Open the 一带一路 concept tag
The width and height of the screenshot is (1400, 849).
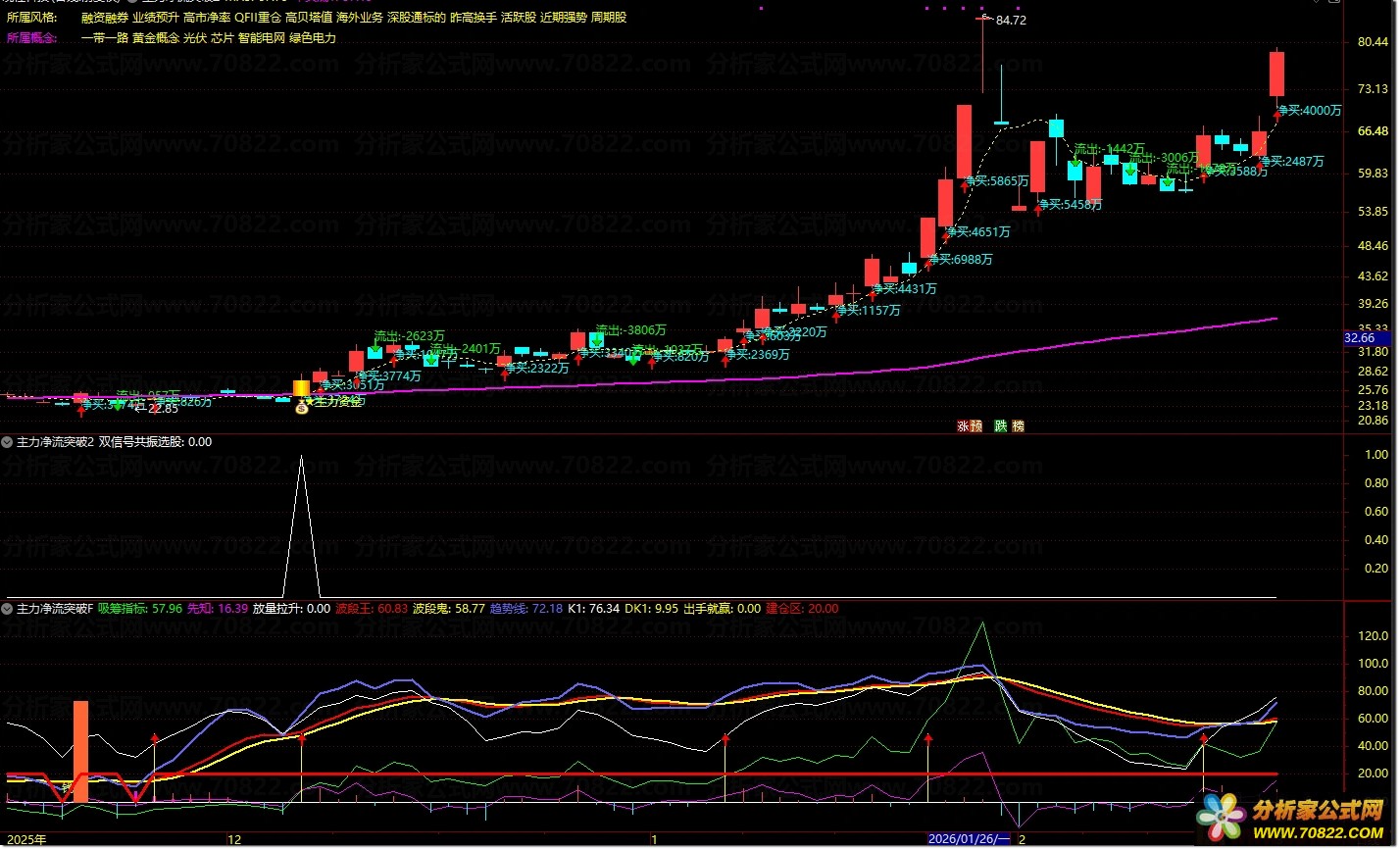[x=105, y=38]
